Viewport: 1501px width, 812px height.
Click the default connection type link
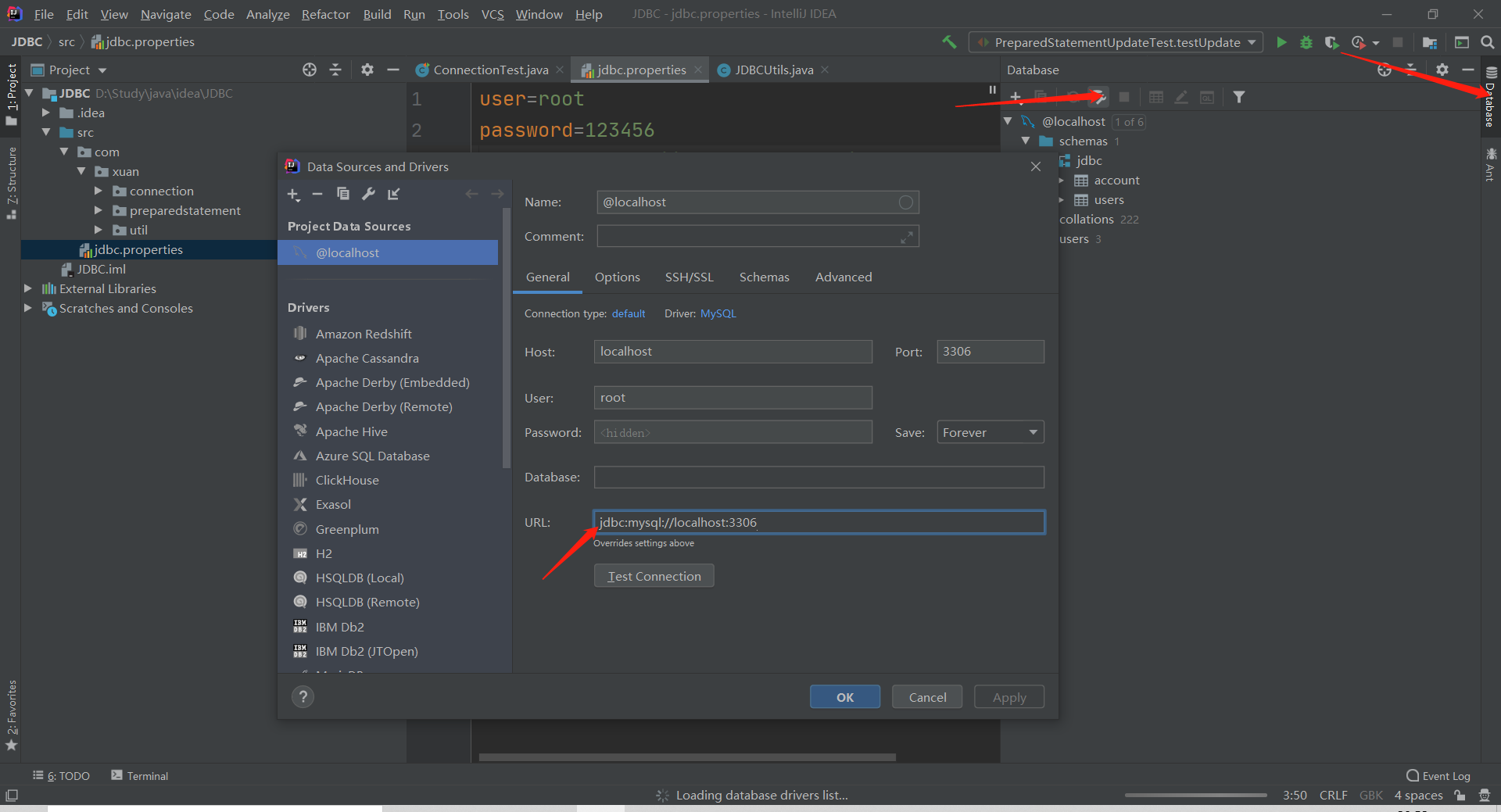click(629, 313)
